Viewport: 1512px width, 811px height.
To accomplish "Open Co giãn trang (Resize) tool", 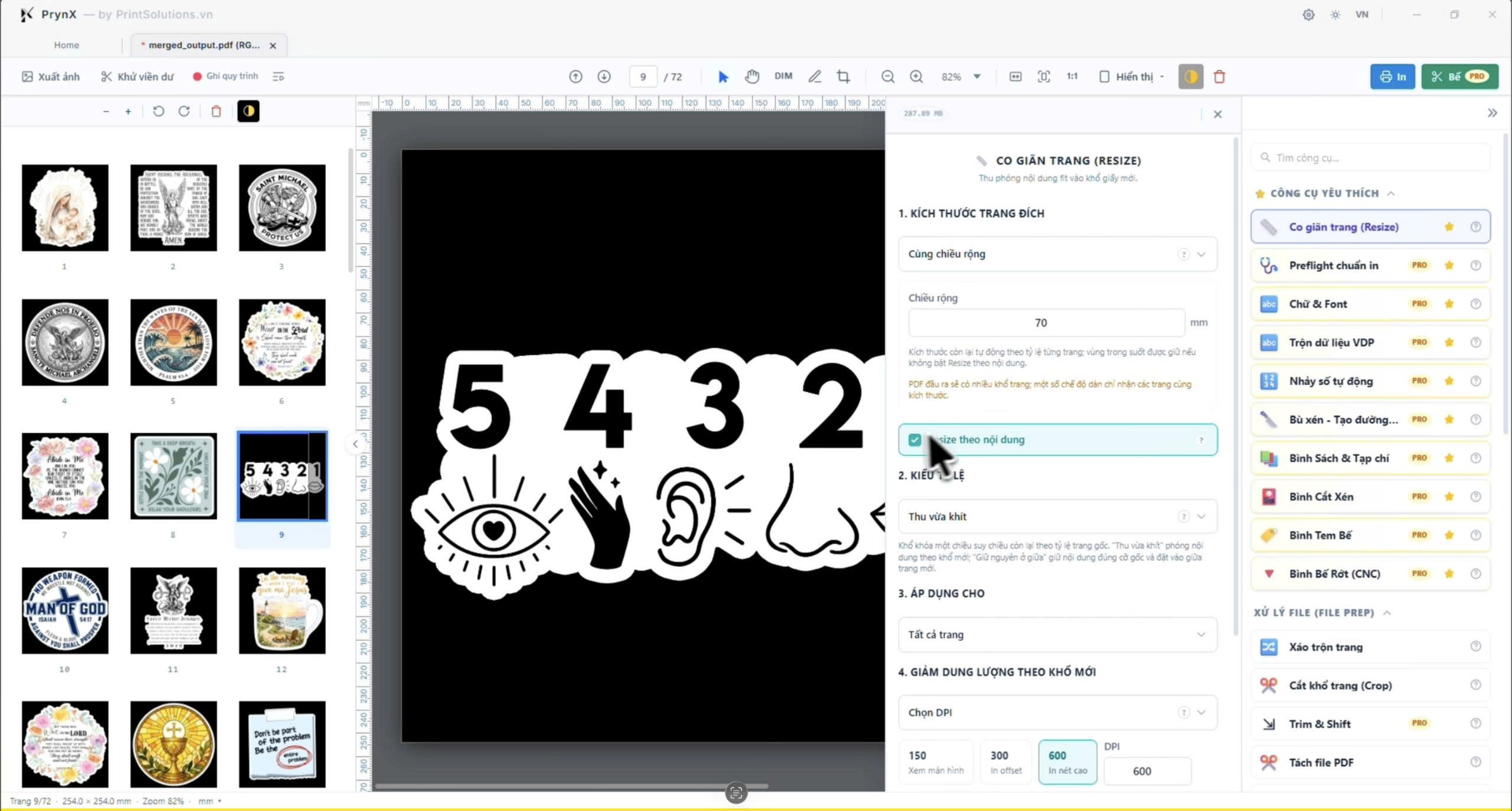I will [x=1370, y=227].
